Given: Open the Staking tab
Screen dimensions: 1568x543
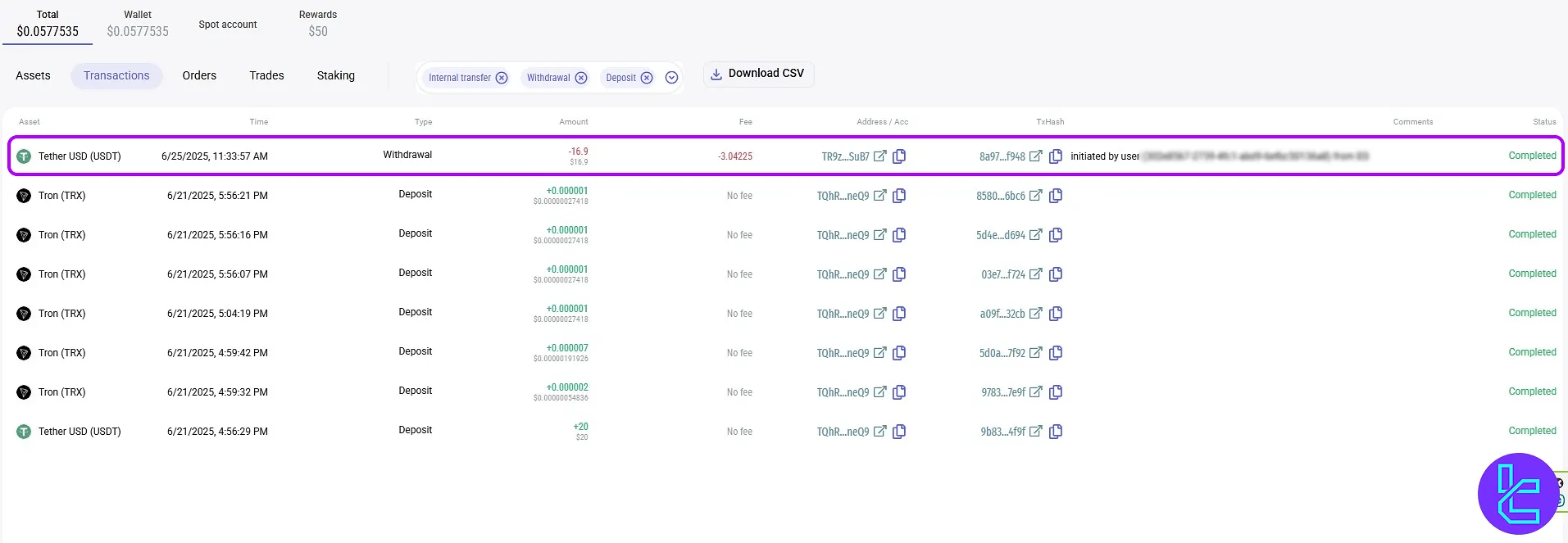Looking at the screenshot, I should pyautogui.click(x=336, y=75).
